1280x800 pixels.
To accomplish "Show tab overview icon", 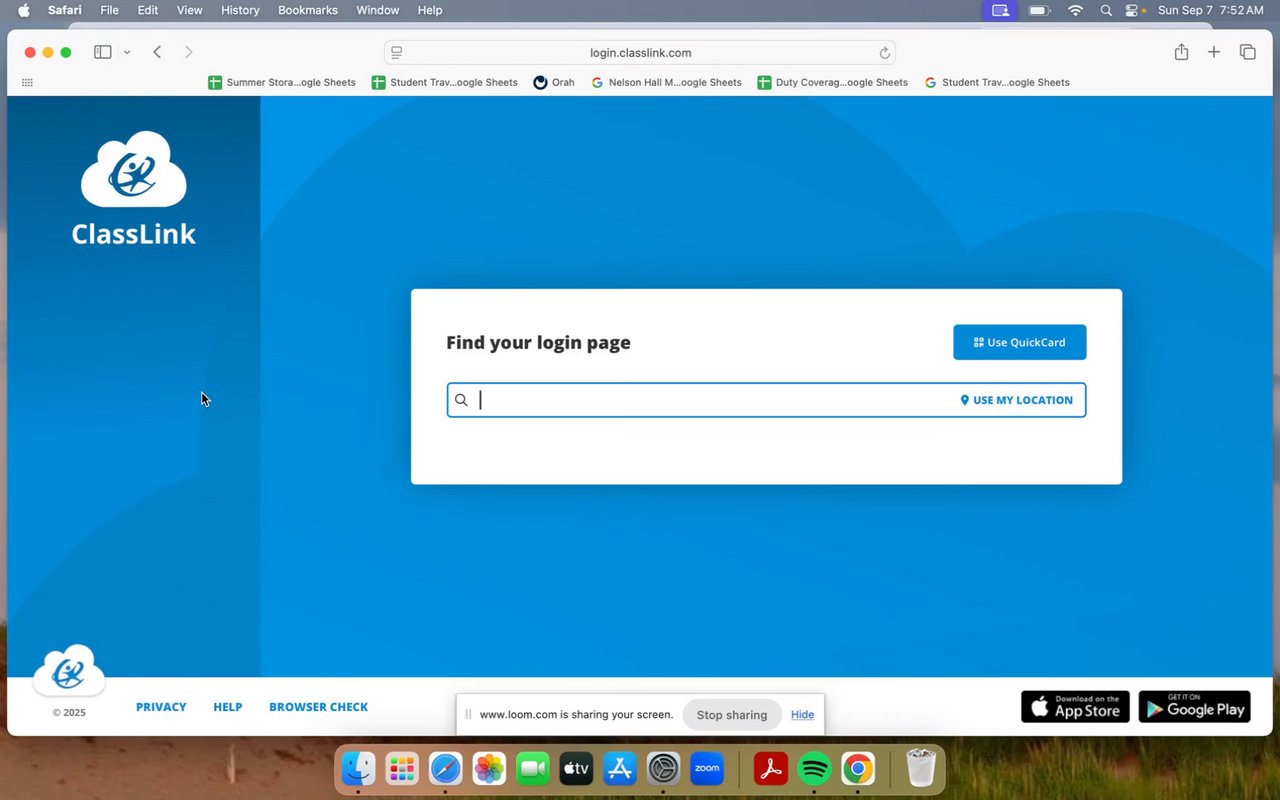I will [1247, 52].
